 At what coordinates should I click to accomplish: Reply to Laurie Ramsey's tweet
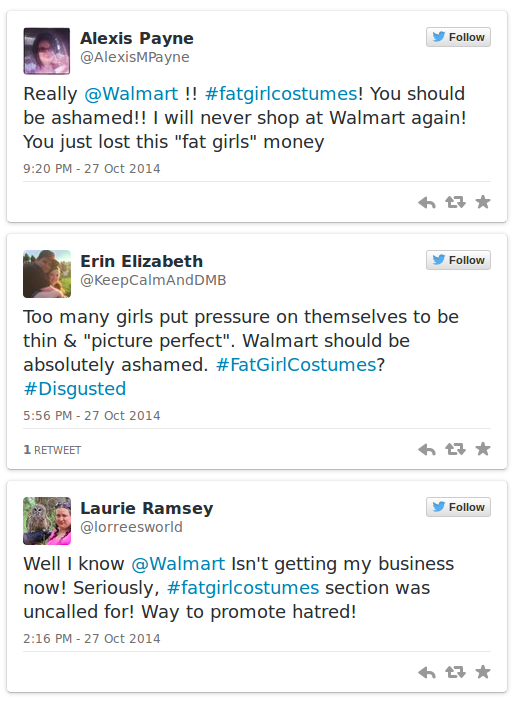click(x=427, y=672)
